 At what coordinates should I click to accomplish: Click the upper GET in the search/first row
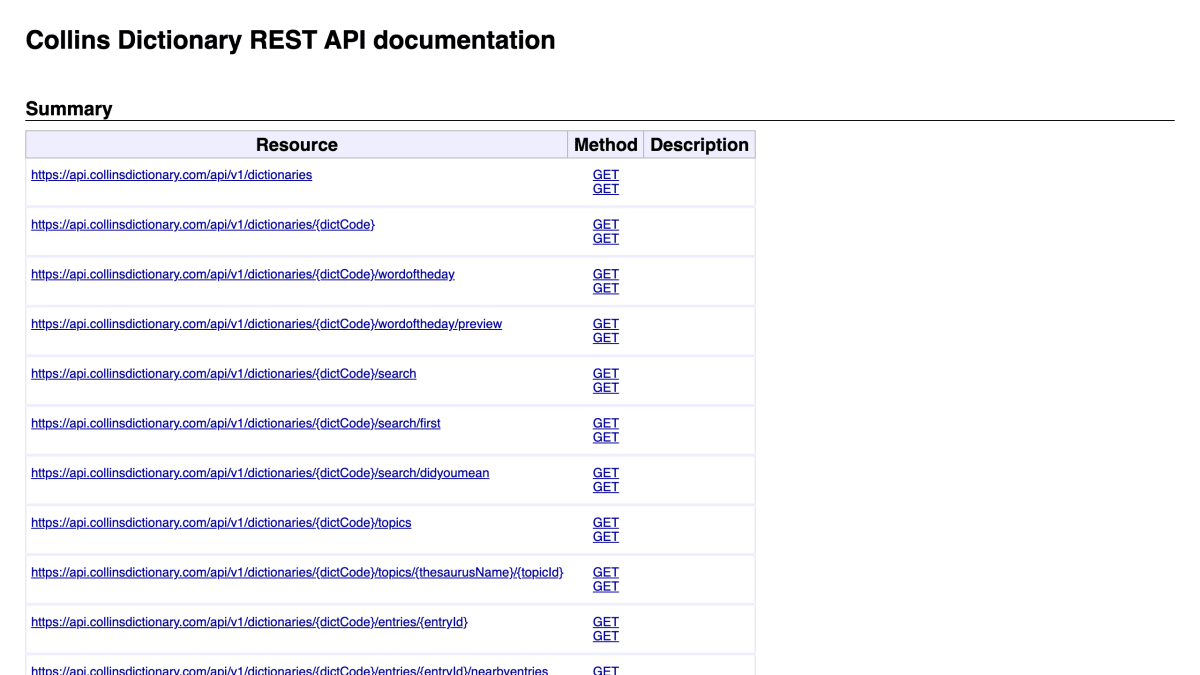click(606, 423)
